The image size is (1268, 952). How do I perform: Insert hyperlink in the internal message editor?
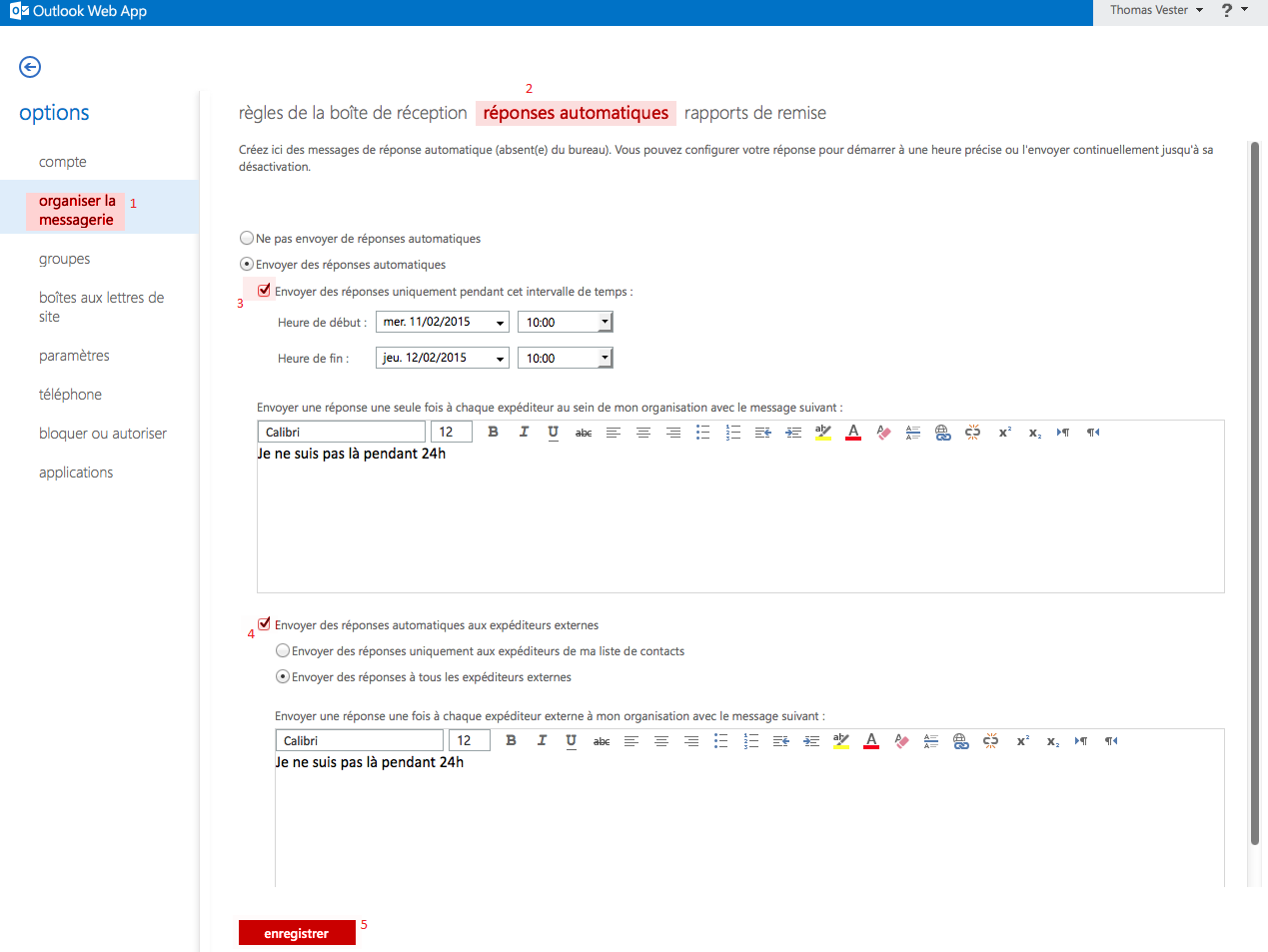point(943,433)
